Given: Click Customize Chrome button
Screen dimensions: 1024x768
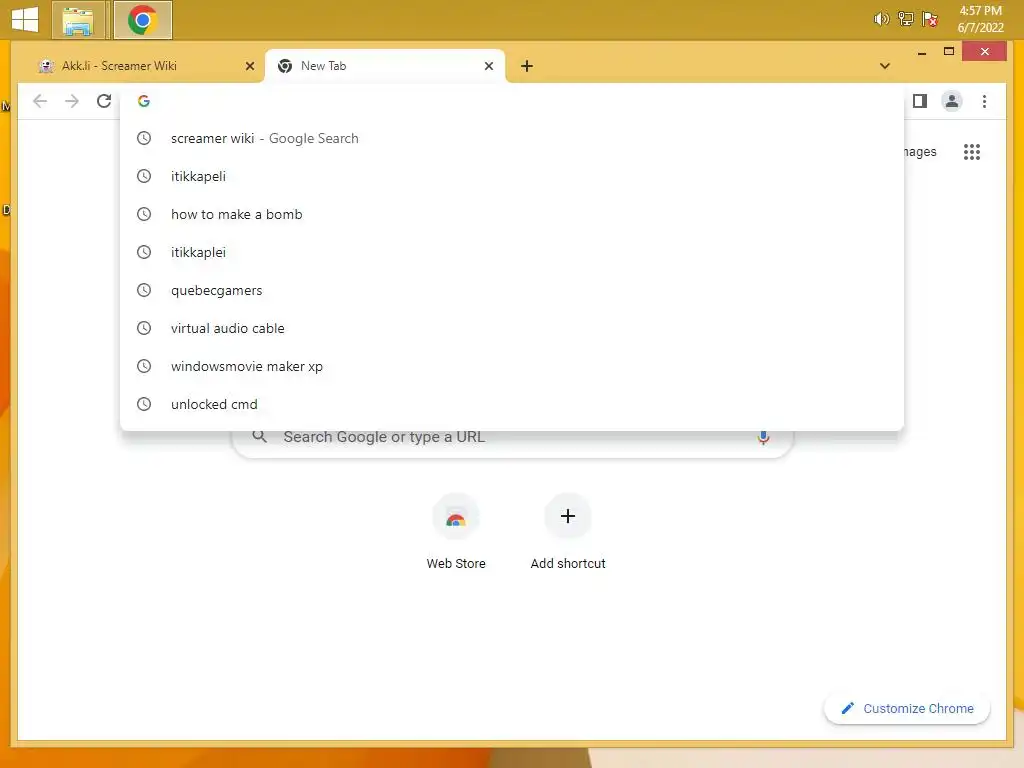Looking at the screenshot, I should [907, 709].
